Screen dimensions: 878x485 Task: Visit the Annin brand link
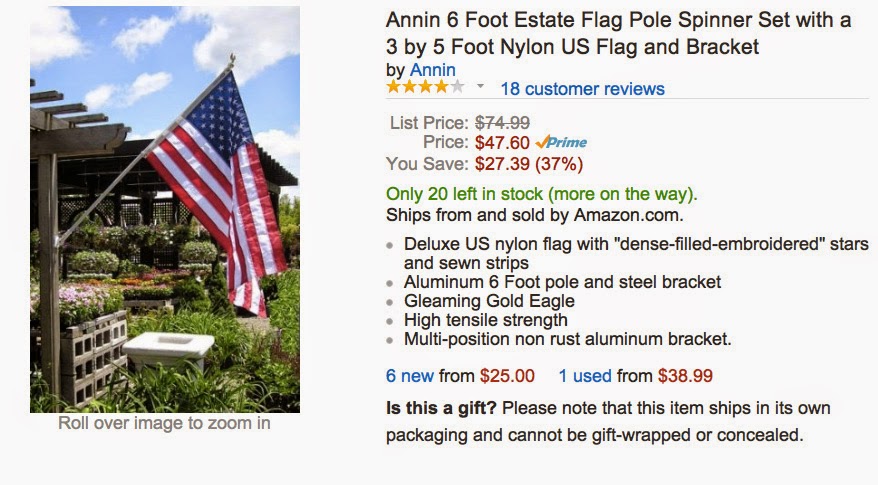(x=432, y=70)
